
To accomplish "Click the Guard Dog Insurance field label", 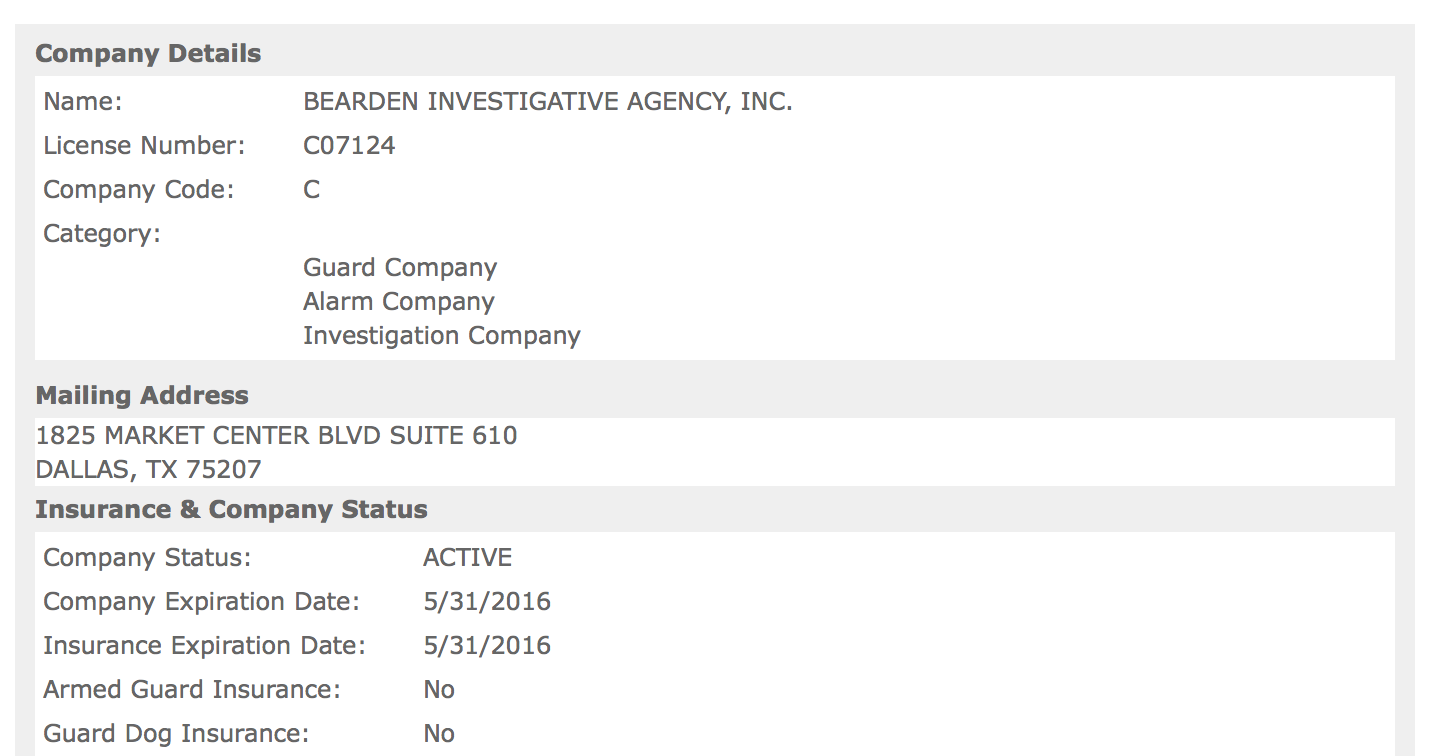I will coord(176,734).
